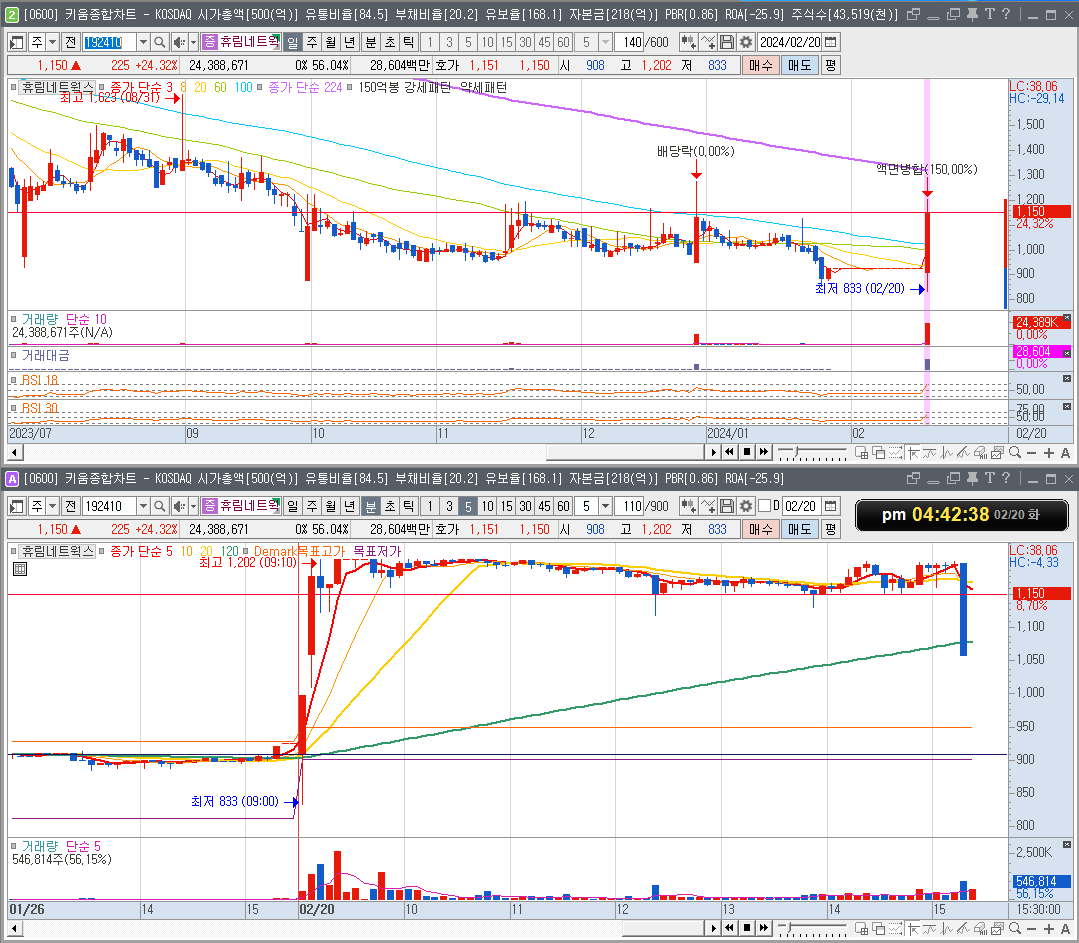Click 매수 buy button in lower window
This screenshot has width=1079, height=943.
click(760, 529)
